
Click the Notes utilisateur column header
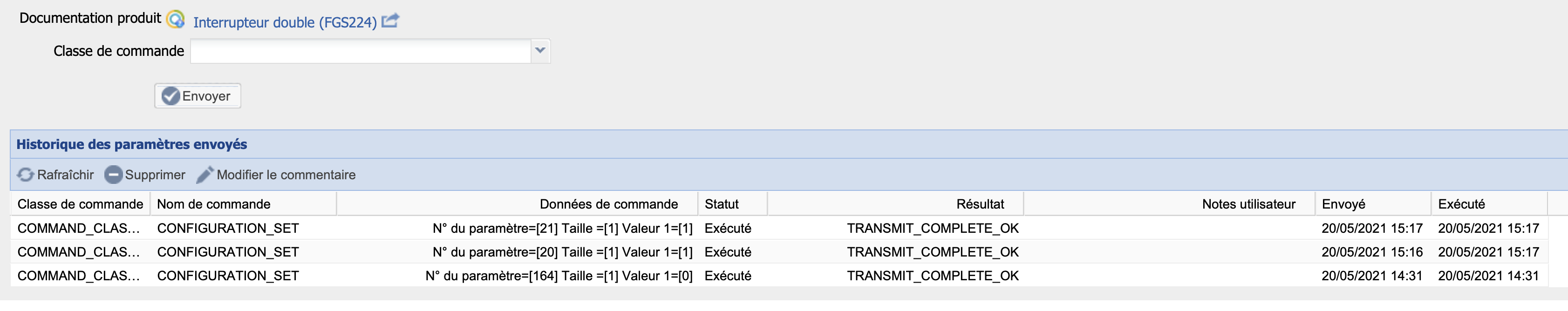point(1248,204)
